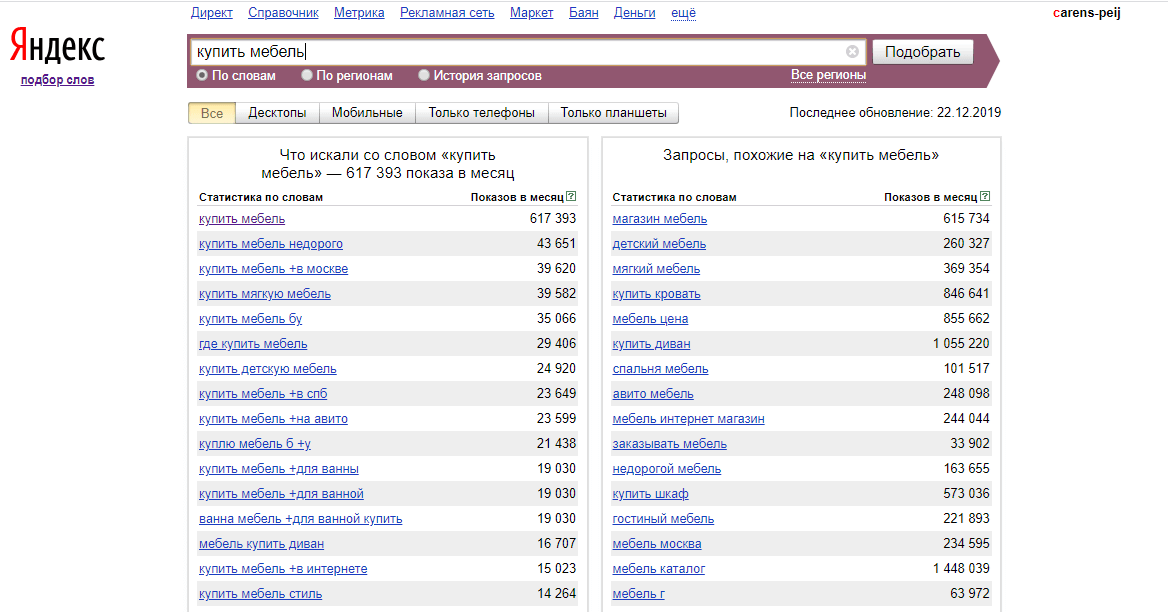Select the 'История запросов' radio button

coord(424,75)
